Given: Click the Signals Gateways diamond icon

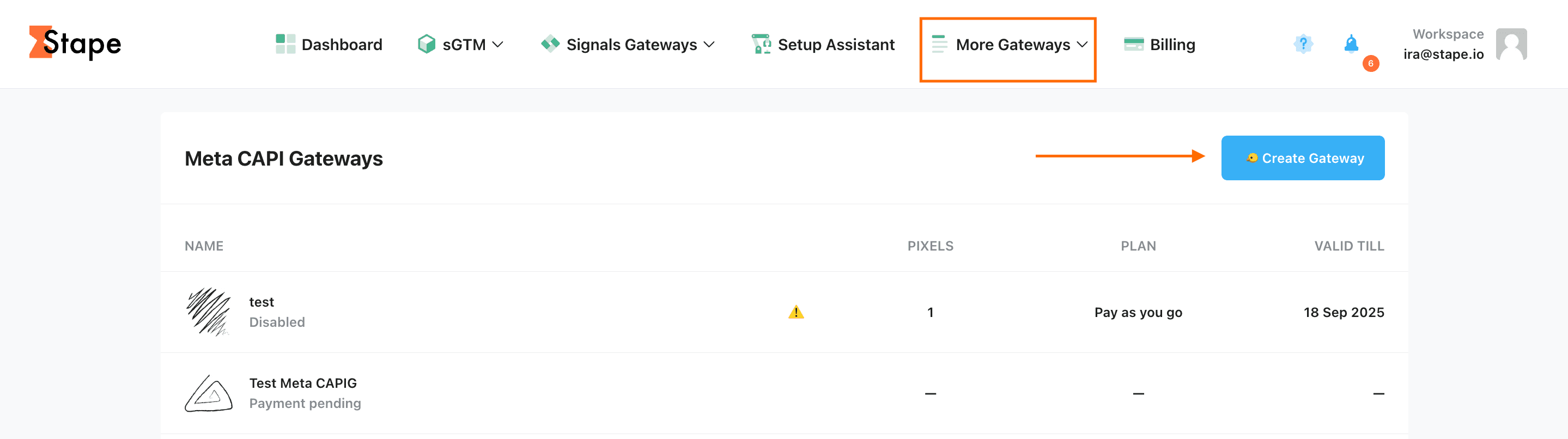Looking at the screenshot, I should (x=550, y=43).
